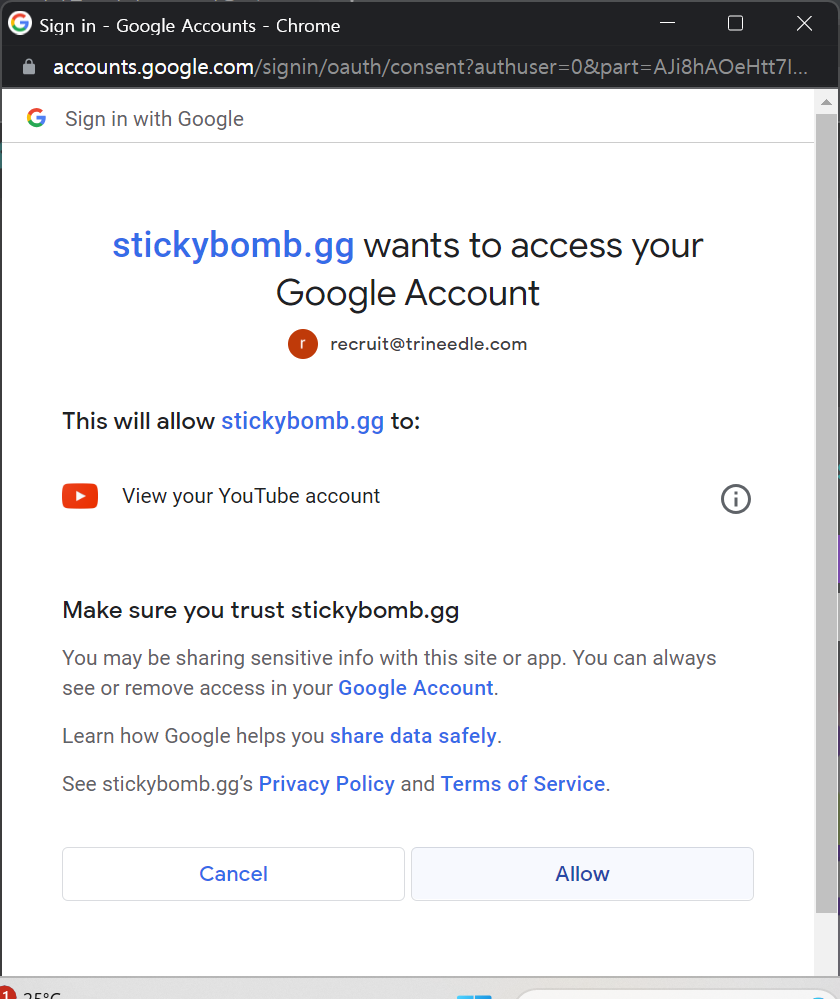Open the 'share data safely' link
840x999 pixels.
(413, 736)
